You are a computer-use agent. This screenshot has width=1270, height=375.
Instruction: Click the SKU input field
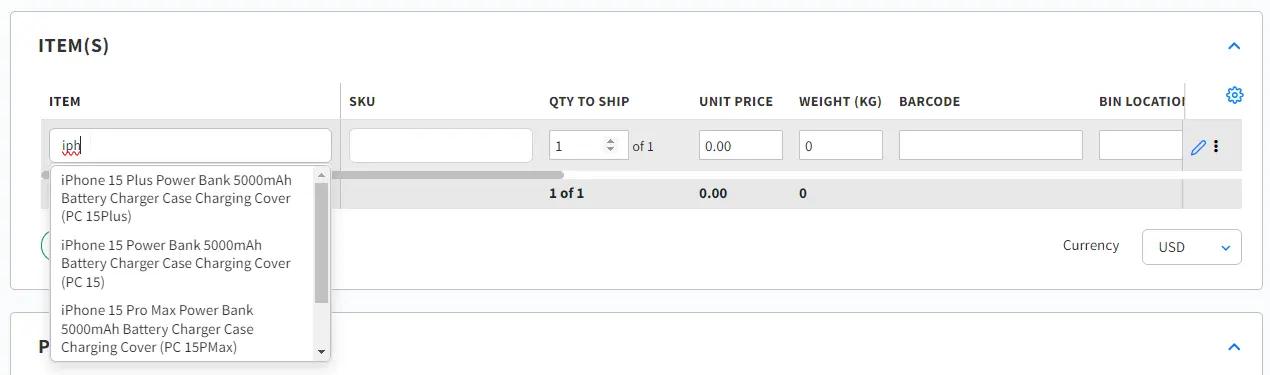click(440, 145)
